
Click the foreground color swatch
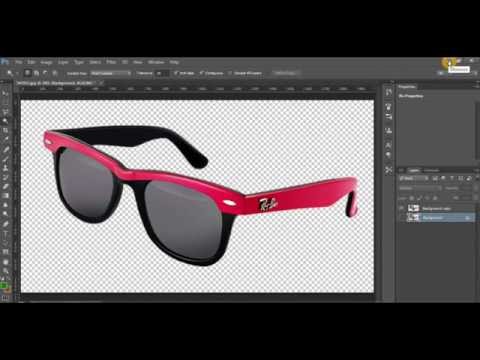pos(4,286)
